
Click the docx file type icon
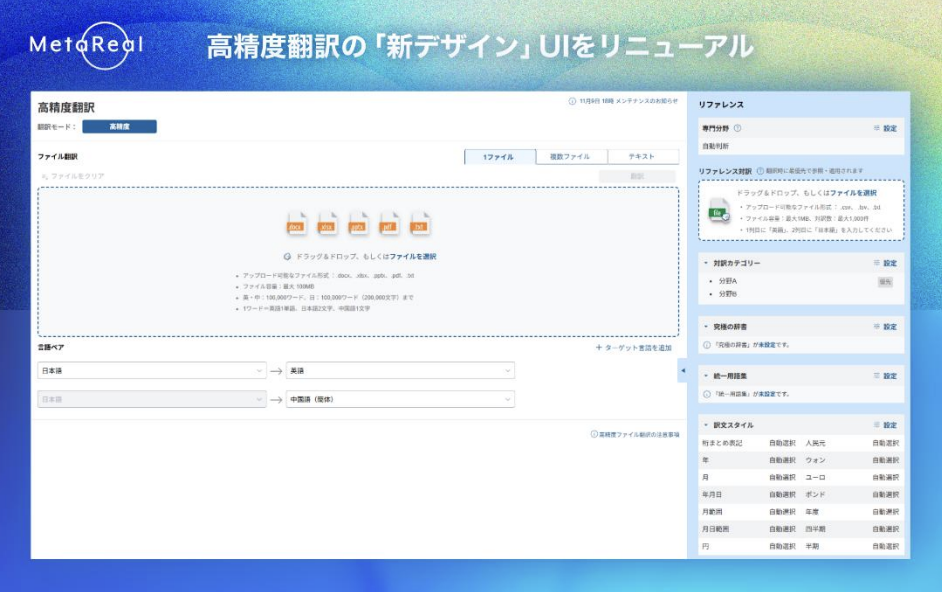[x=296, y=223]
